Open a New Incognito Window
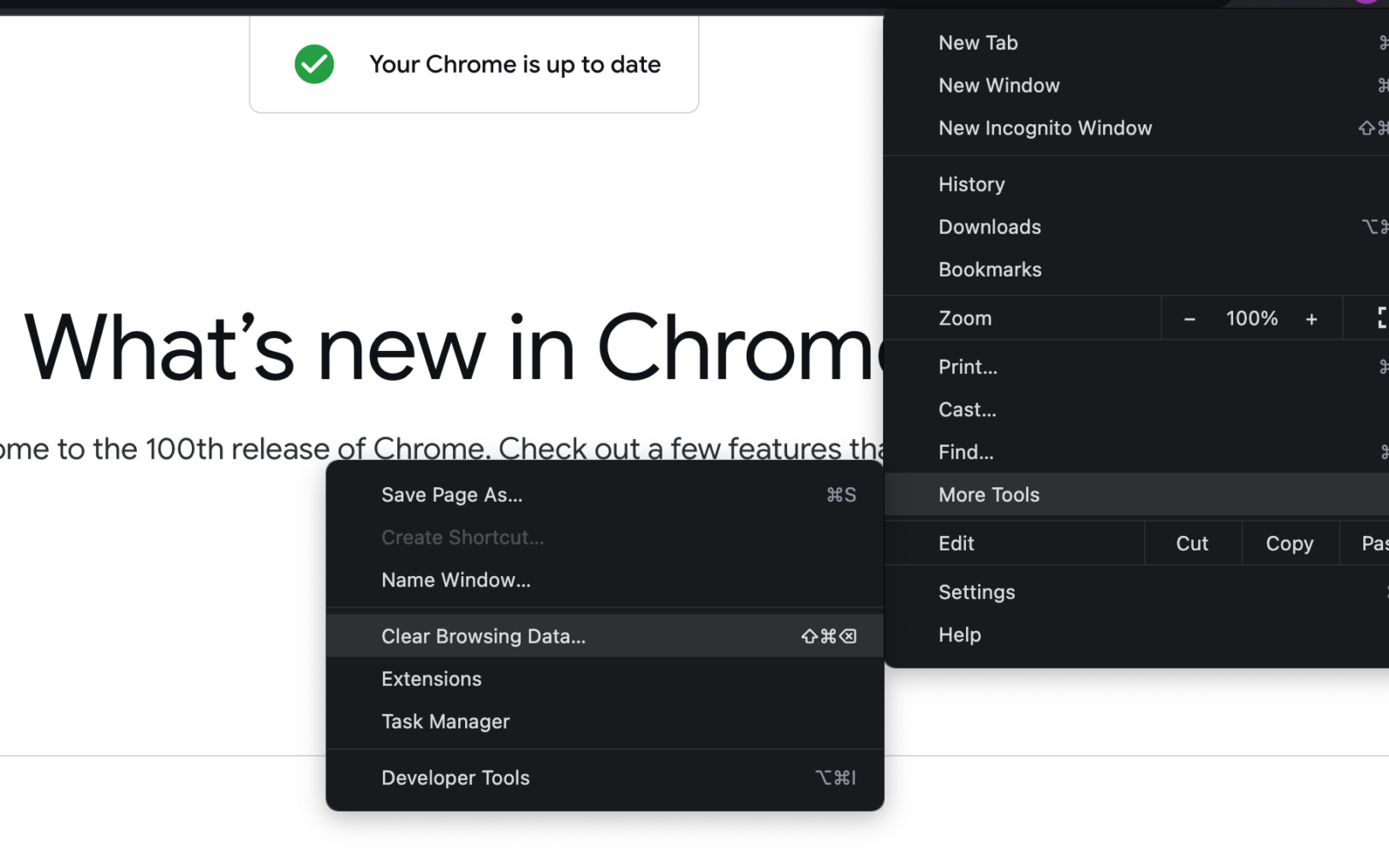This screenshot has width=1389, height=868. [x=1136, y=128]
